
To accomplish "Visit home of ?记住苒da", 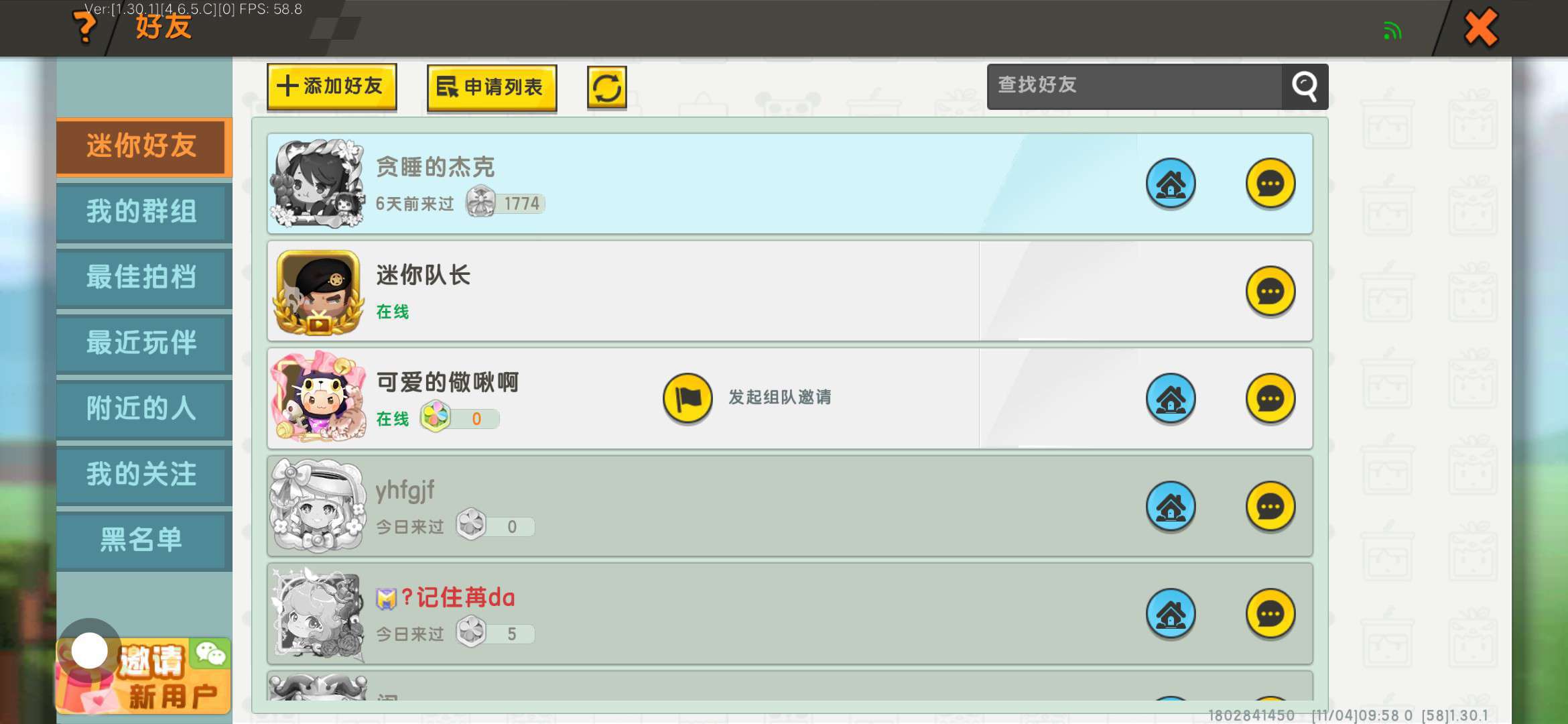I will (1171, 614).
